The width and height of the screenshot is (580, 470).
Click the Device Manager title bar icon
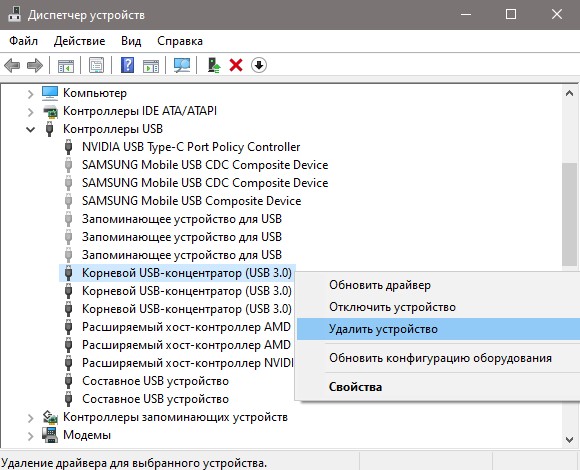click(14, 14)
